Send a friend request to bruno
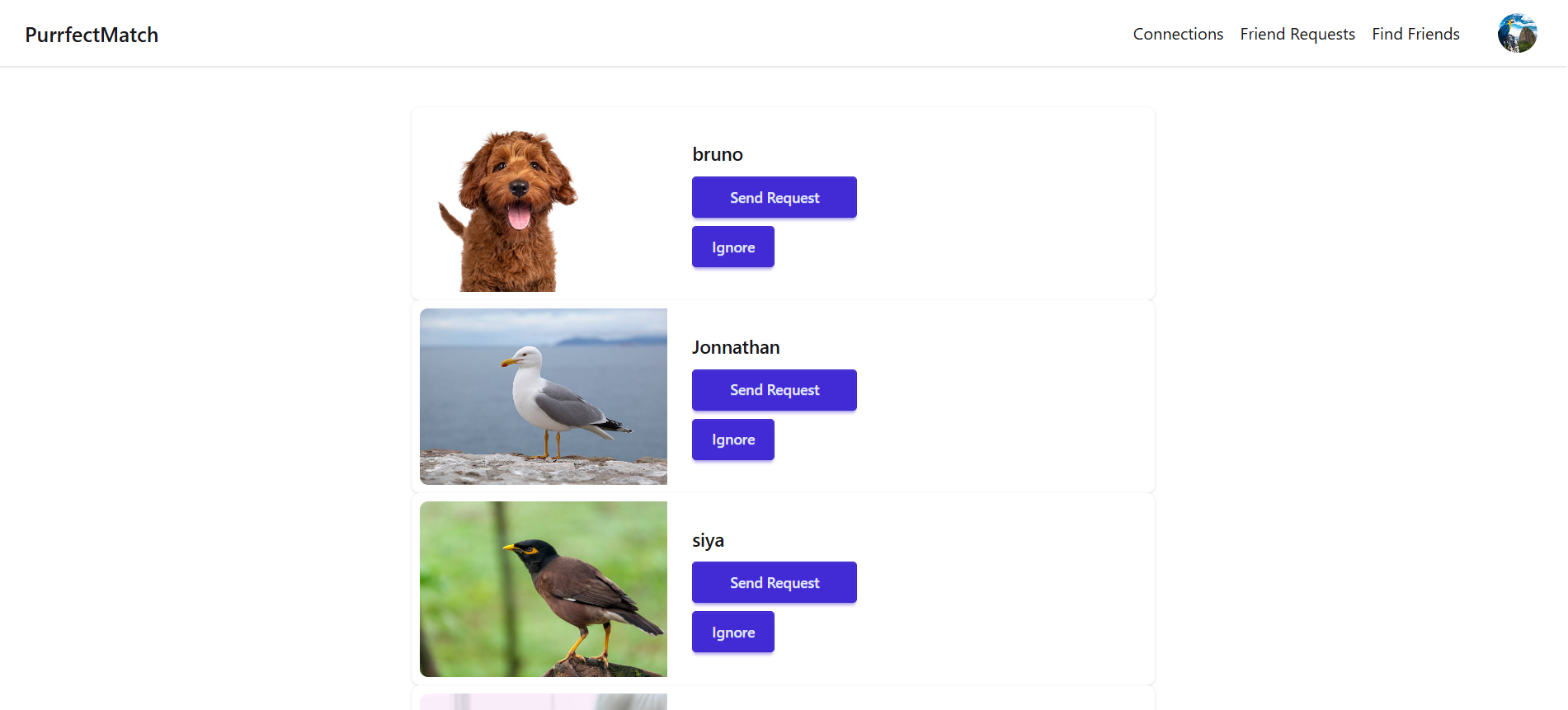This screenshot has height=710, width=1568. tap(775, 197)
